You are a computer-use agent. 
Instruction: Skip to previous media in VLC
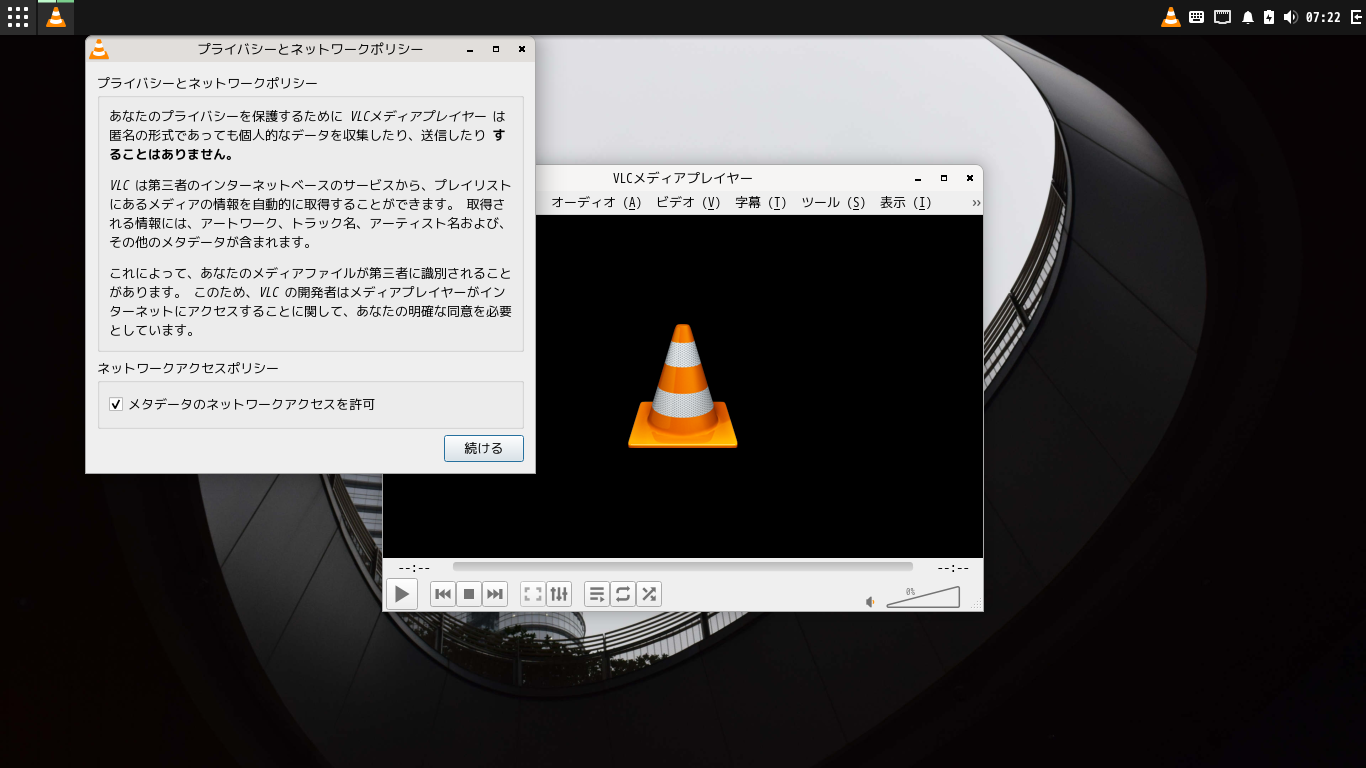[443, 594]
